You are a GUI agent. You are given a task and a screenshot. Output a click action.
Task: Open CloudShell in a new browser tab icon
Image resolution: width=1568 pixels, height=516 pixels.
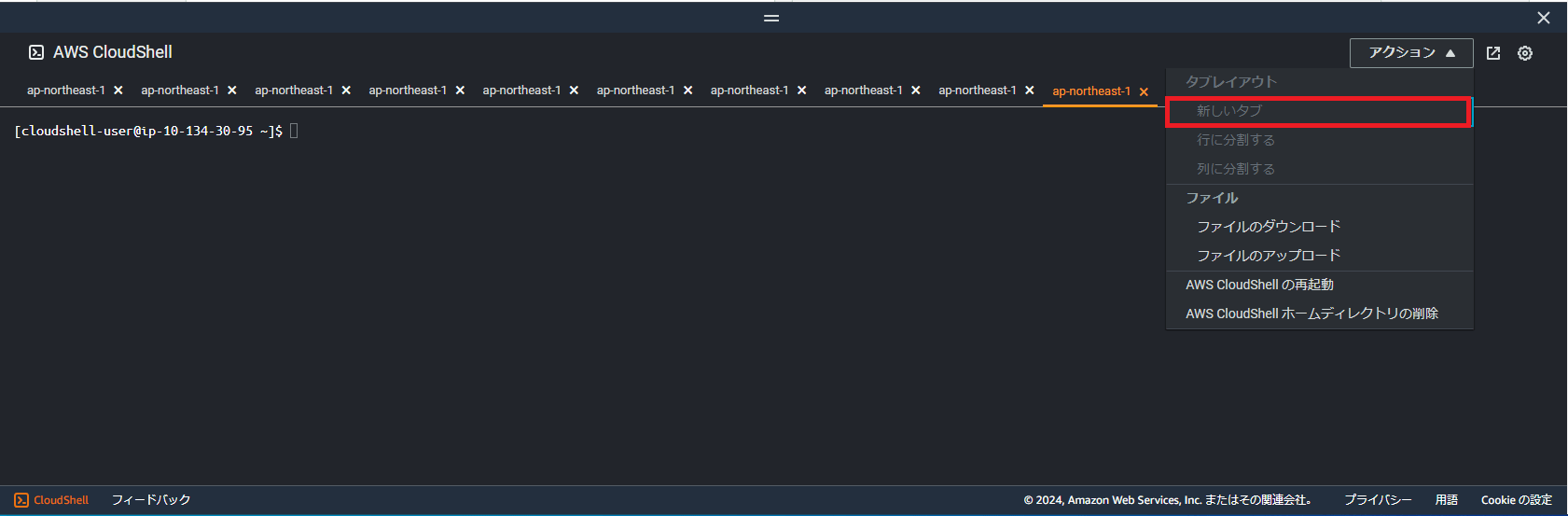[x=1493, y=53]
